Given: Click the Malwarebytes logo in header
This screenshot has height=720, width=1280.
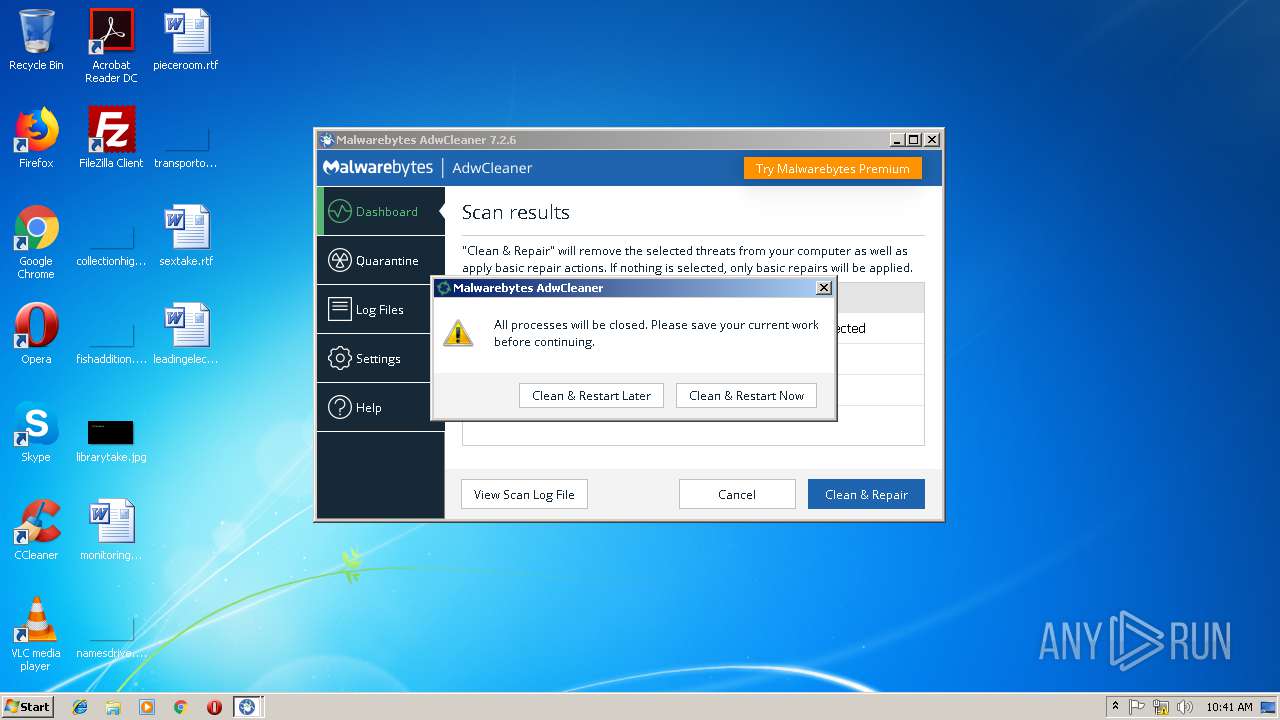Looking at the screenshot, I should click(378, 168).
